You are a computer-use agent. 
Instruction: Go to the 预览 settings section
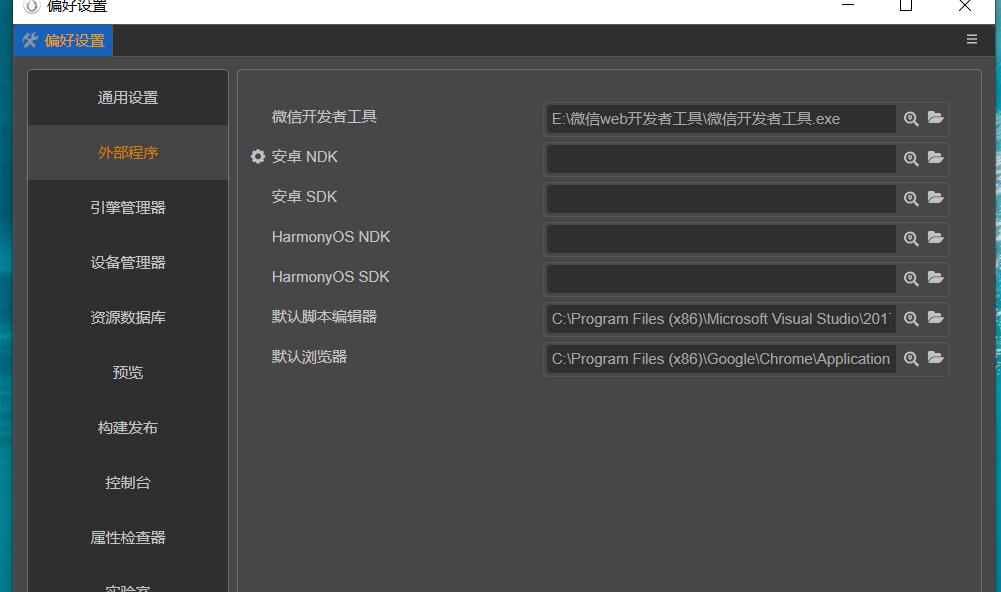tap(127, 372)
